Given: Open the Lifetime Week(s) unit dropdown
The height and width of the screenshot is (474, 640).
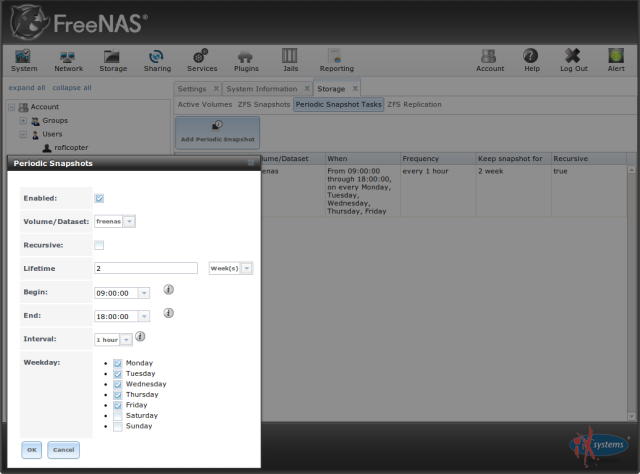Looking at the screenshot, I should point(247,268).
